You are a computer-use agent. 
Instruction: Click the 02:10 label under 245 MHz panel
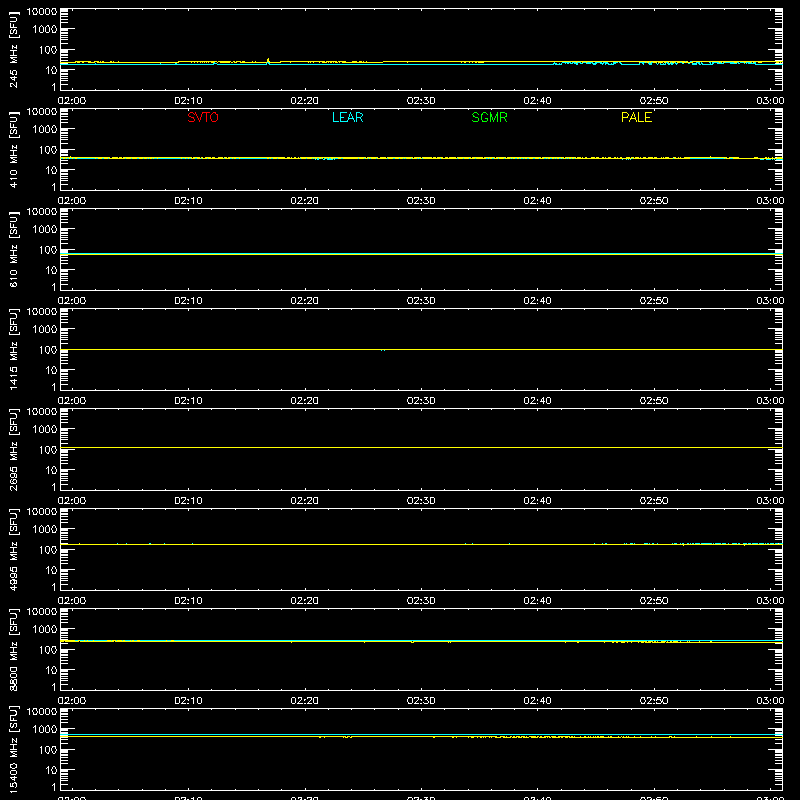coord(188,101)
